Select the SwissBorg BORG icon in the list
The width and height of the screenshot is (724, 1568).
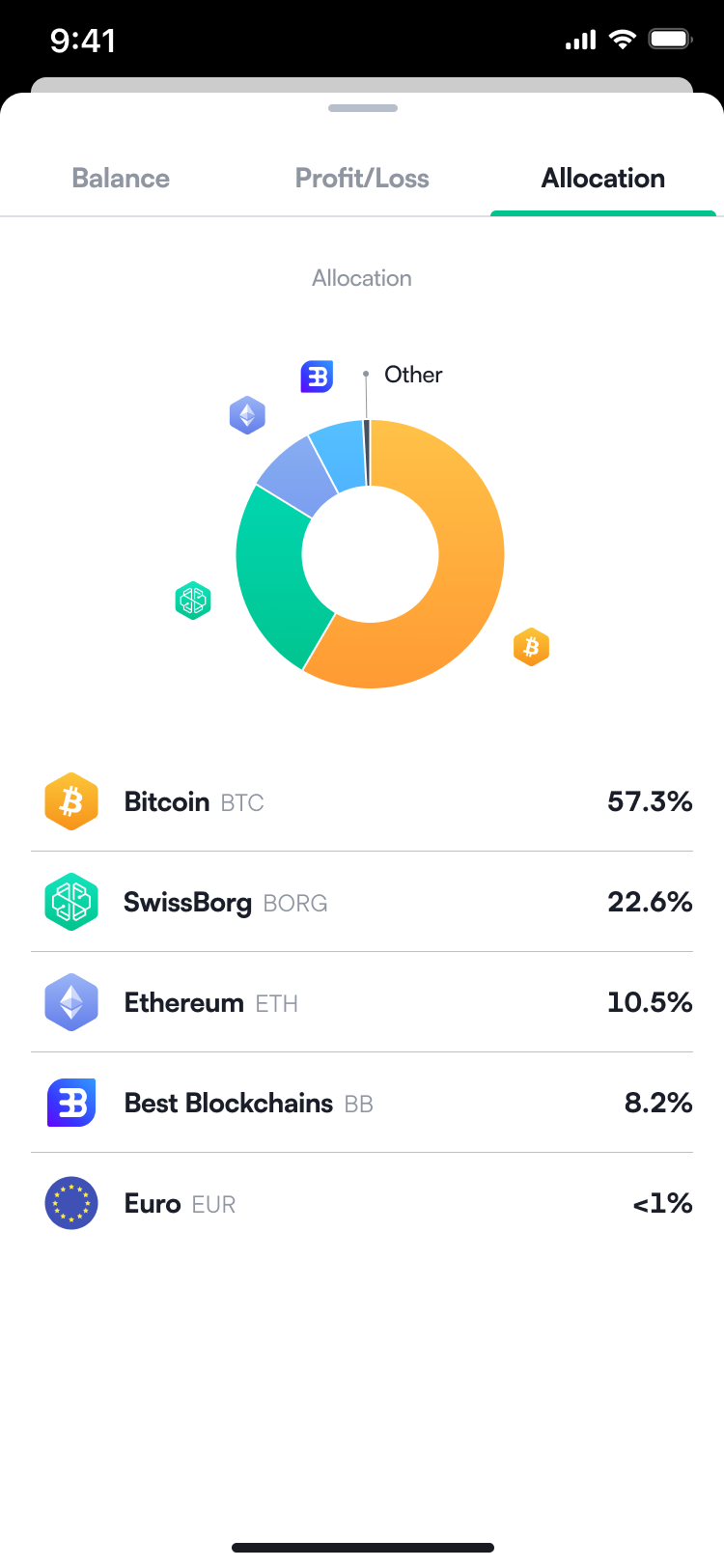coord(71,902)
